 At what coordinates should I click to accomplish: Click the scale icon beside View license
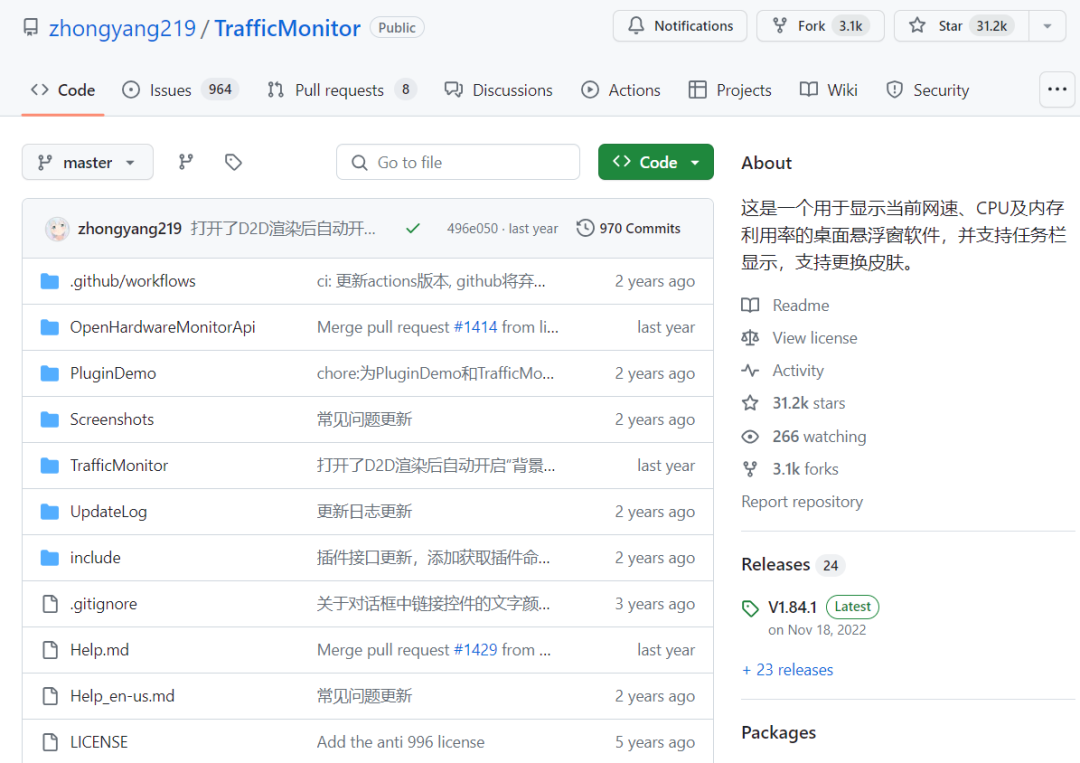[x=750, y=338]
